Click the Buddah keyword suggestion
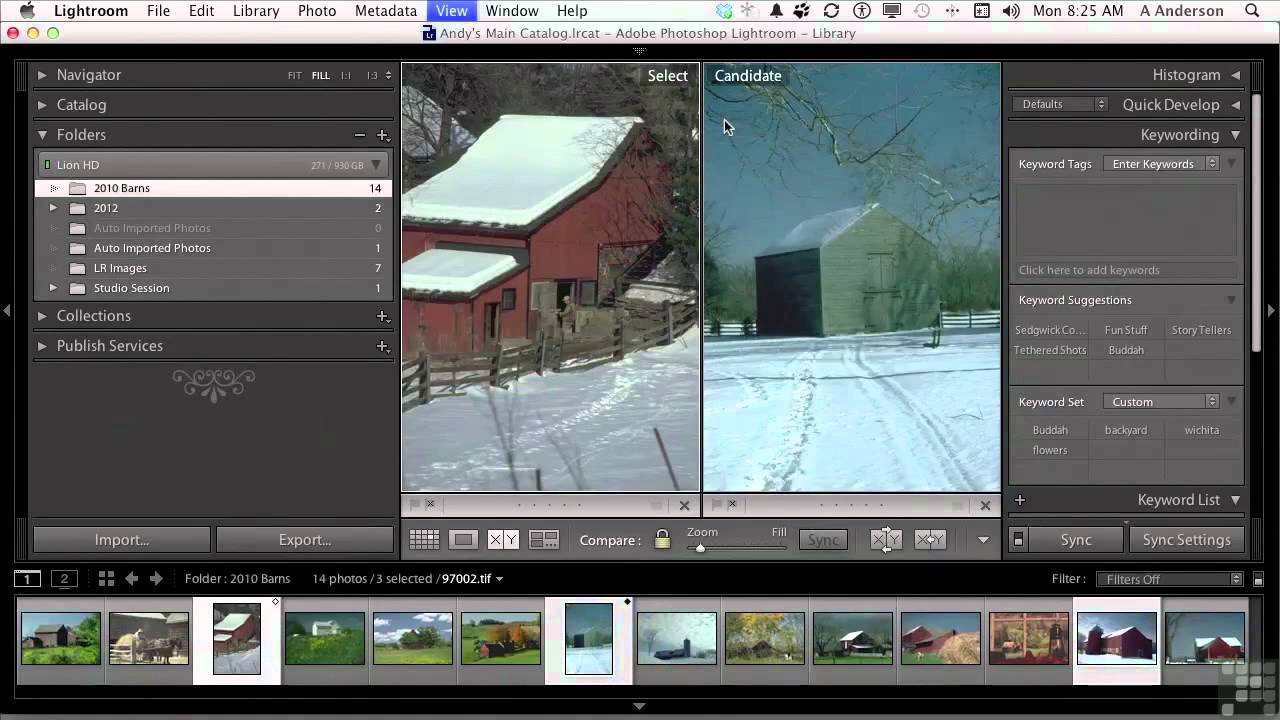The height and width of the screenshot is (720, 1280). pos(1126,350)
